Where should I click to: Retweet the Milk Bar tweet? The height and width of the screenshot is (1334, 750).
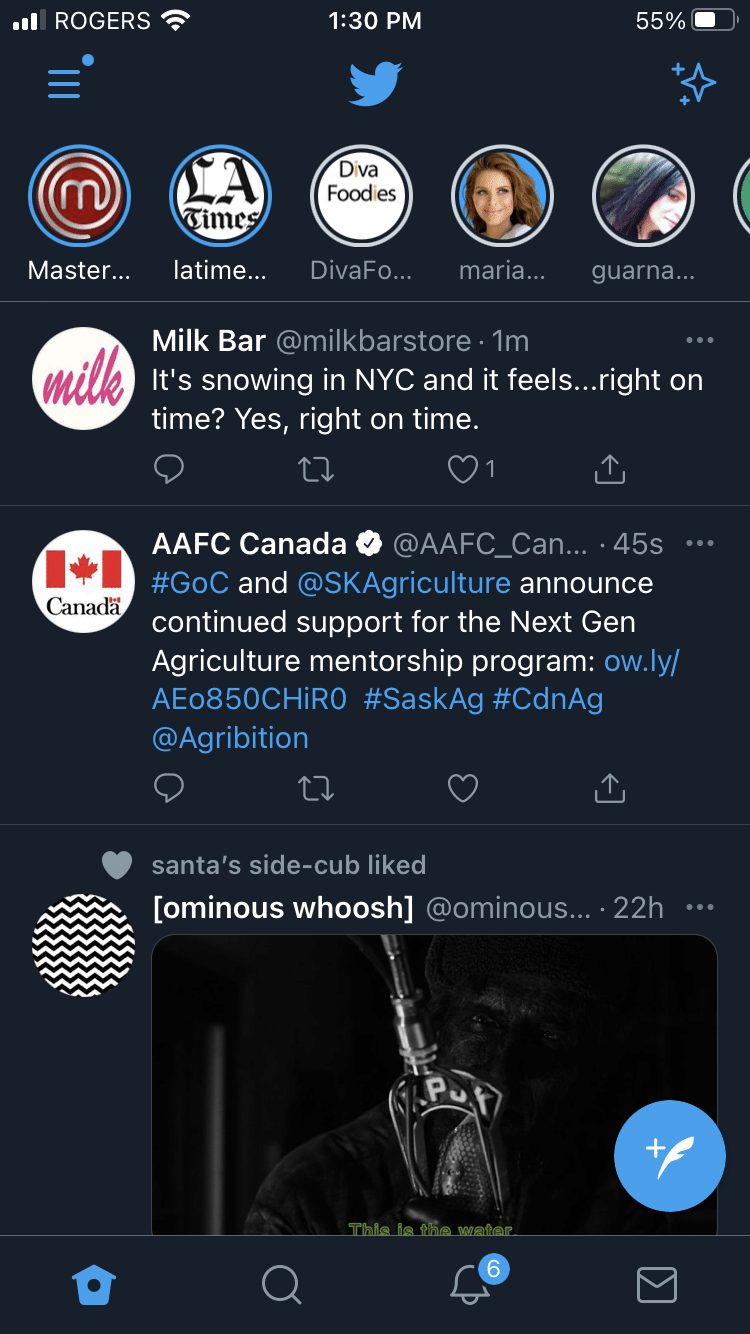pyautogui.click(x=316, y=469)
